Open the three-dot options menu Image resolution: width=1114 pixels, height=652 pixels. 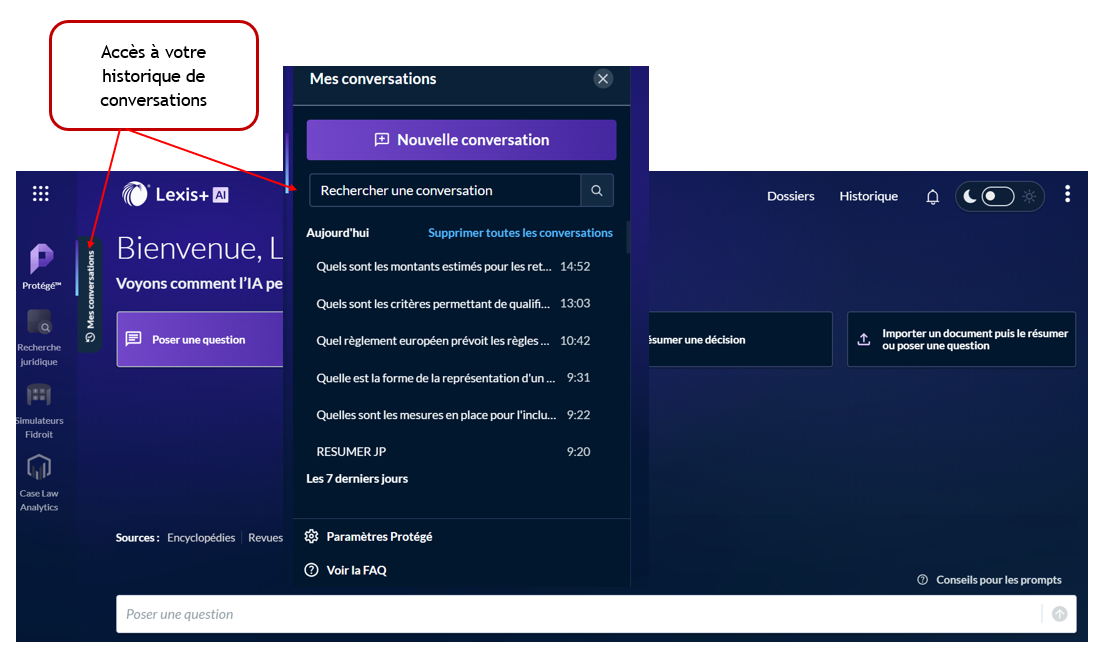tap(1067, 194)
